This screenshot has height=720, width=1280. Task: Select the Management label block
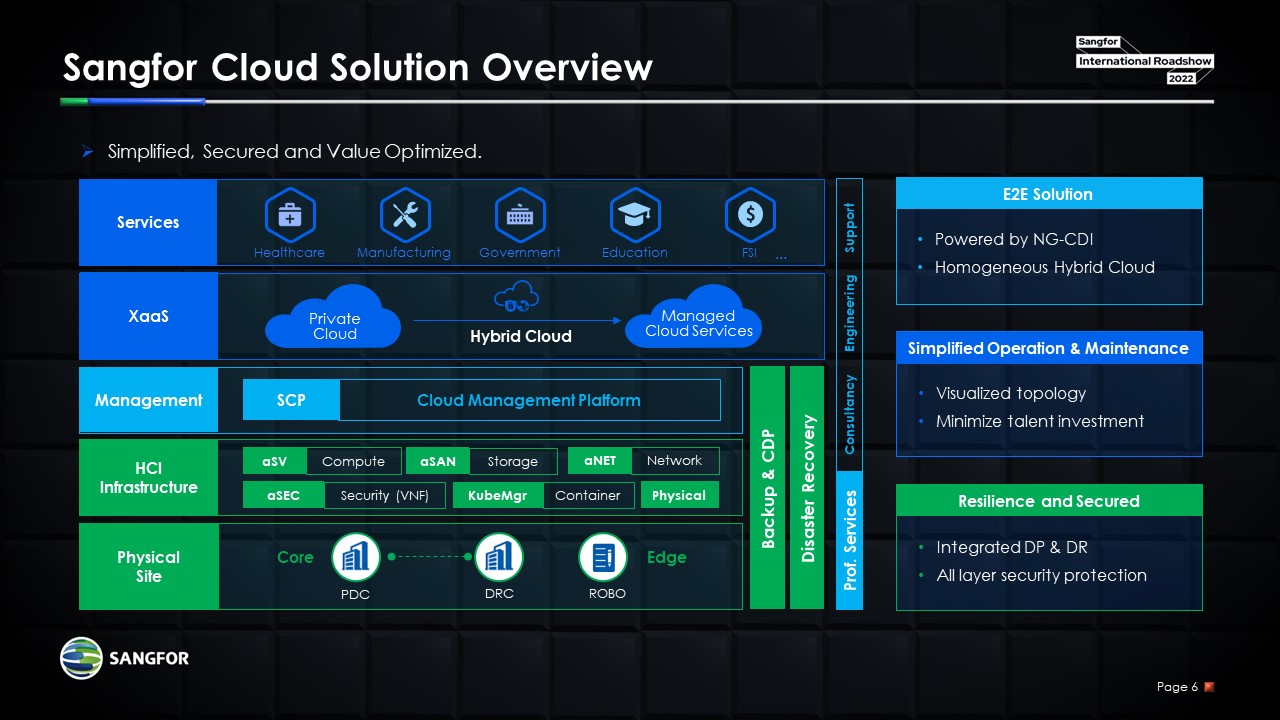coord(148,400)
